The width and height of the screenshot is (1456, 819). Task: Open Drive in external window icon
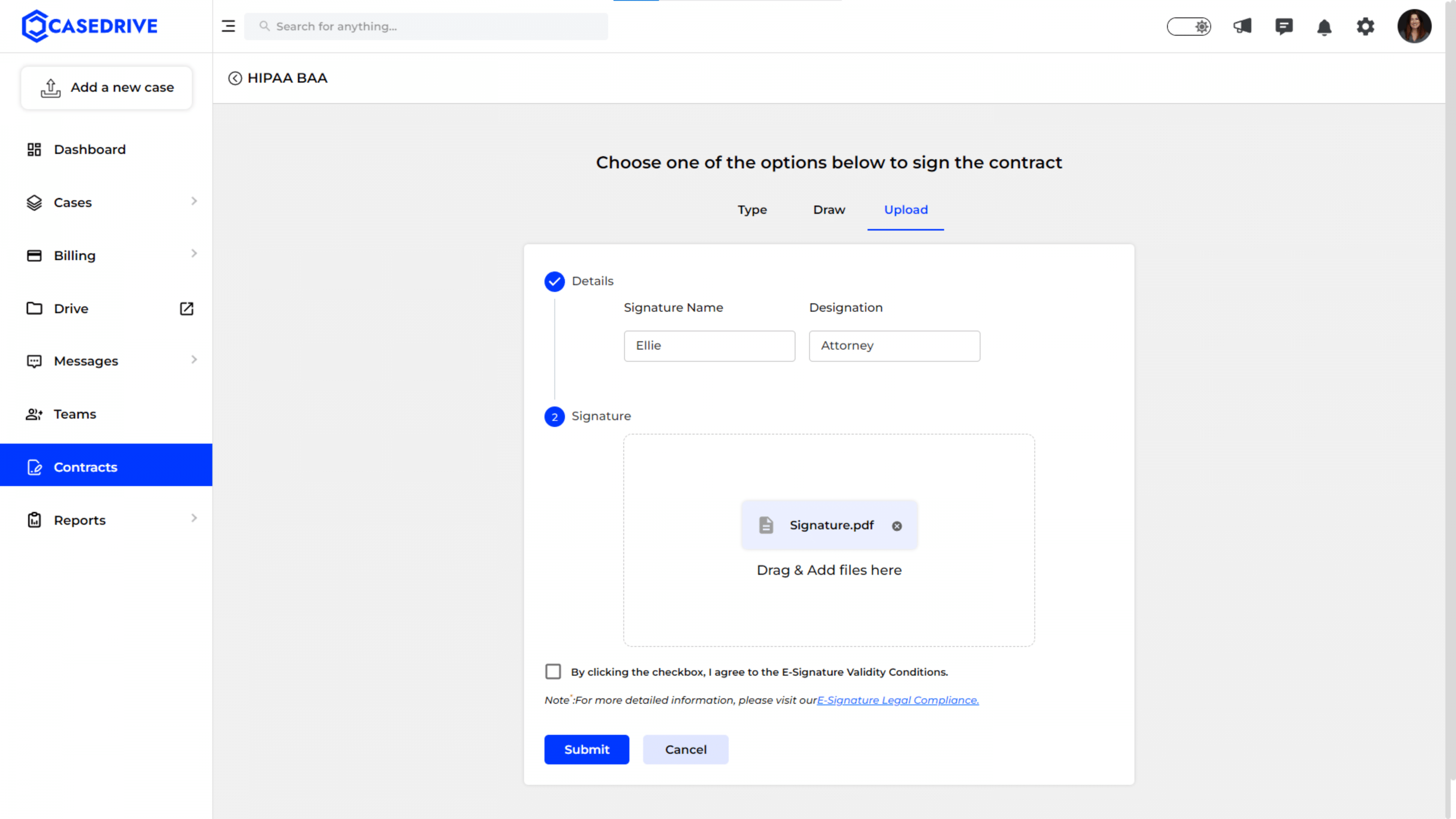click(x=187, y=308)
